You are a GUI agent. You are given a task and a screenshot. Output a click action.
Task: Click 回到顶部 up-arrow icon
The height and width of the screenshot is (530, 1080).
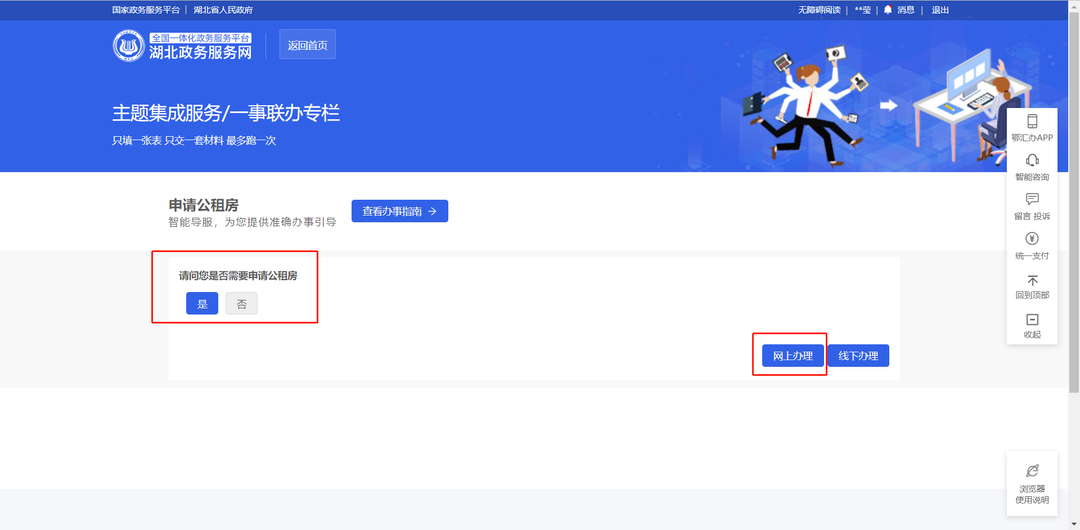pyautogui.click(x=1032, y=280)
